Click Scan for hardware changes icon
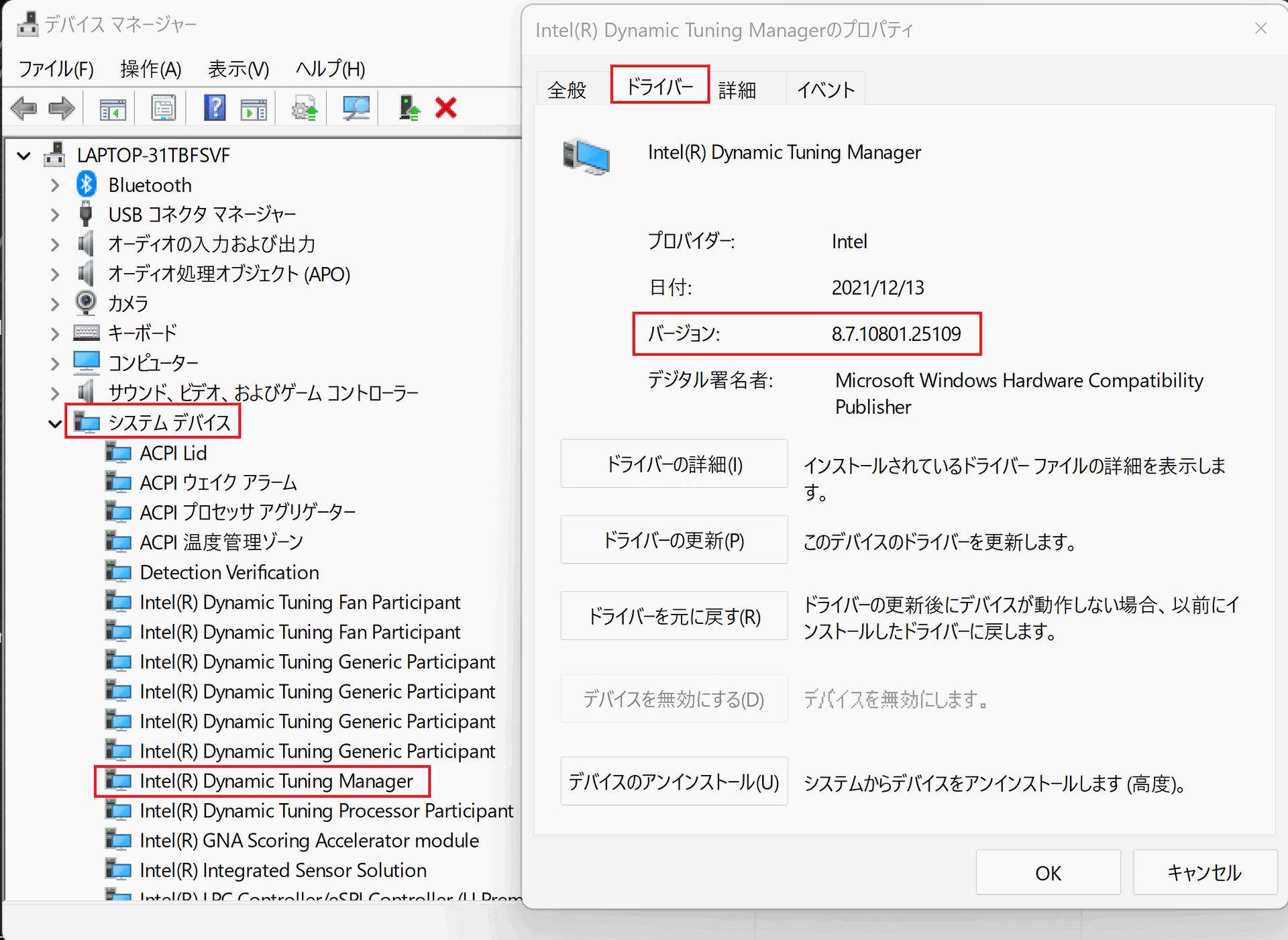The image size is (1288, 940). 356,108
